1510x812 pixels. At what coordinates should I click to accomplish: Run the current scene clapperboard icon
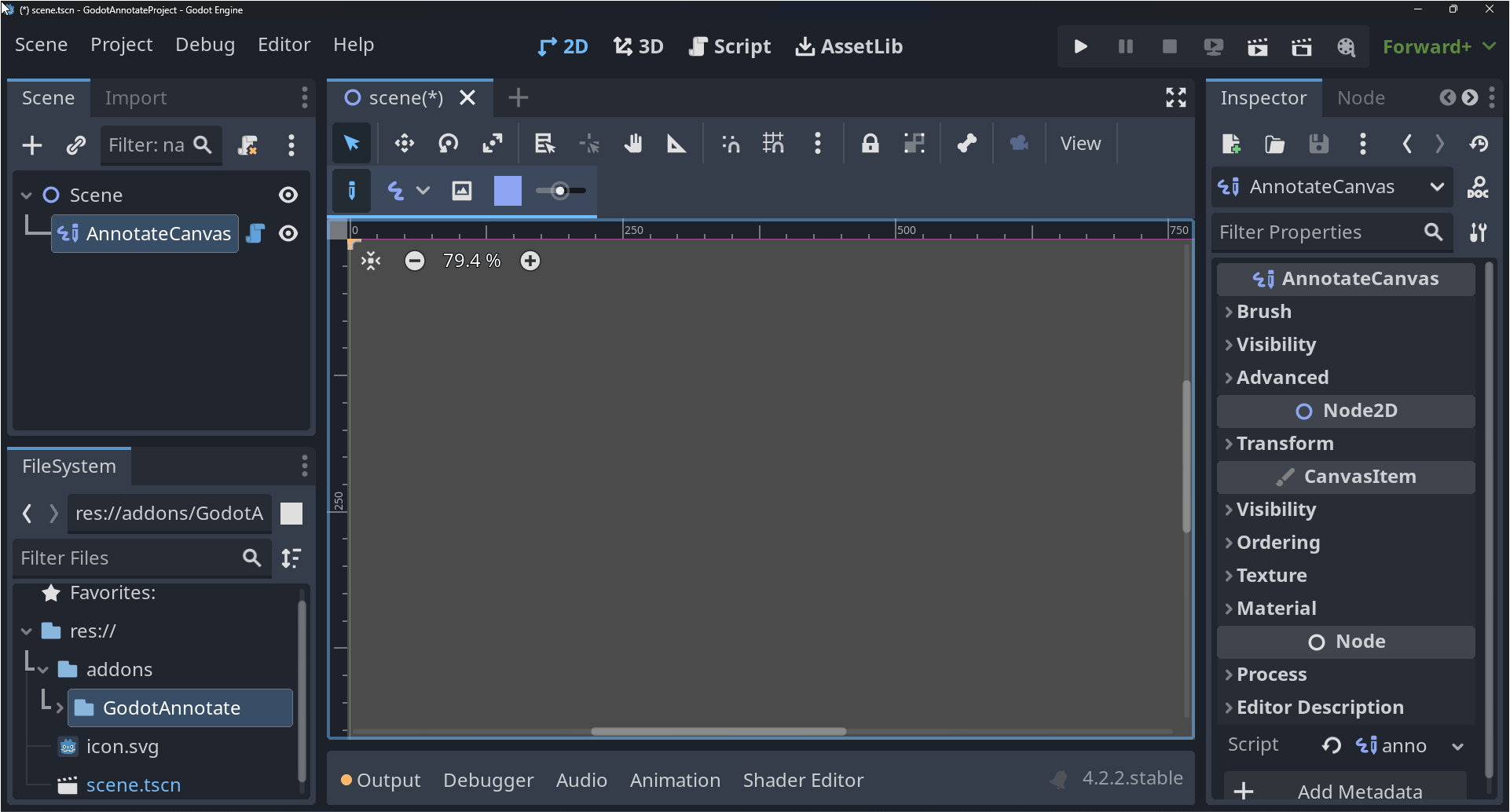pyautogui.click(x=1258, y=47)
